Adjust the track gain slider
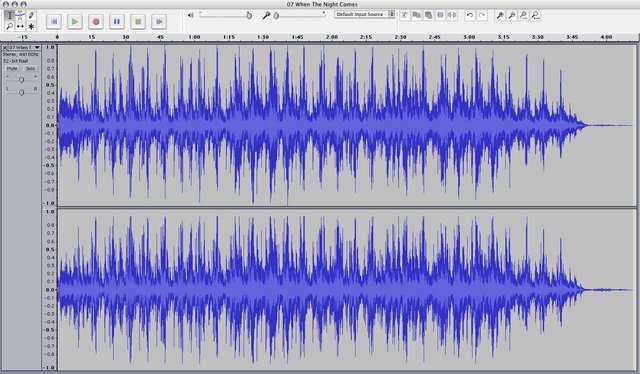Screen dimensions: 640x374 point(21,79)
